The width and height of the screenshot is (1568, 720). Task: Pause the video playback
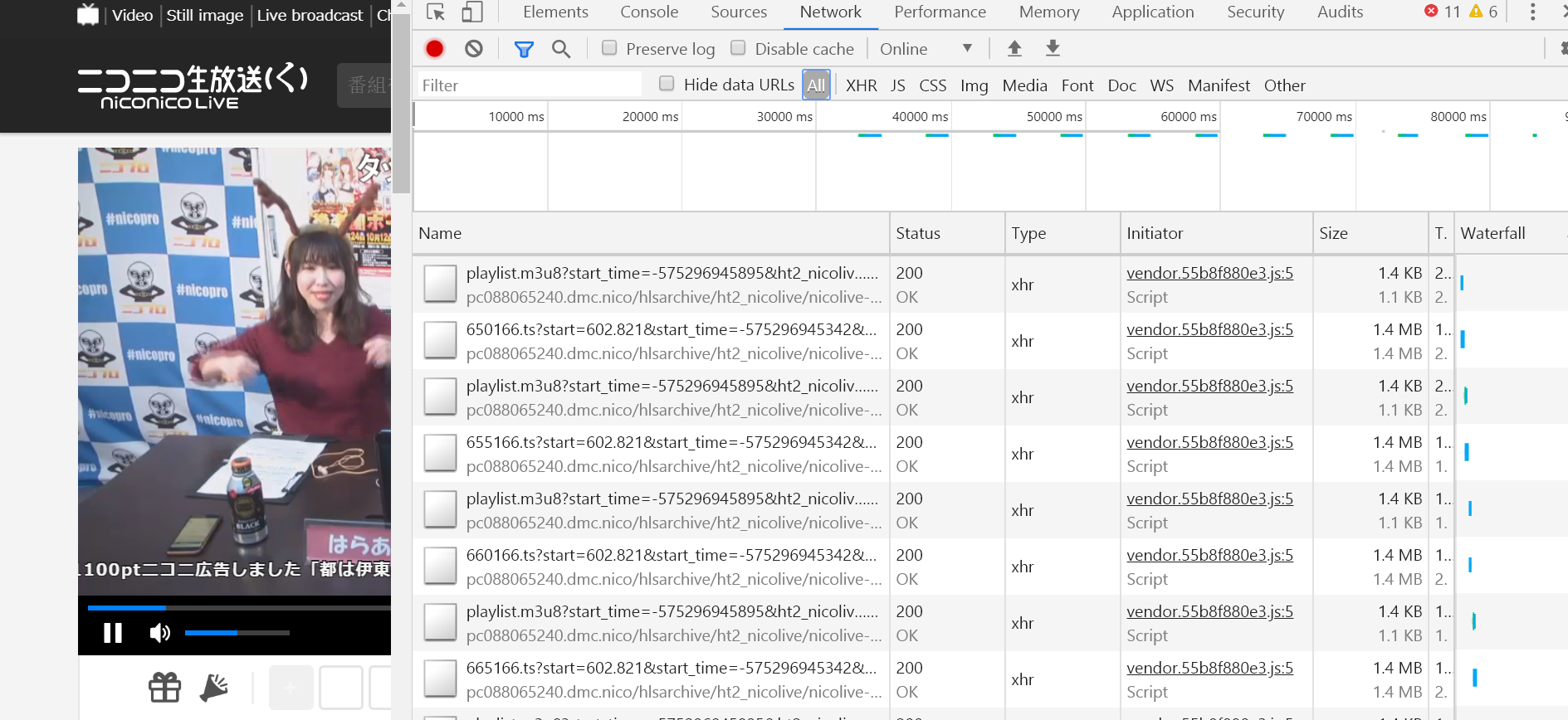pyautogui.click(x=113, y=633)
